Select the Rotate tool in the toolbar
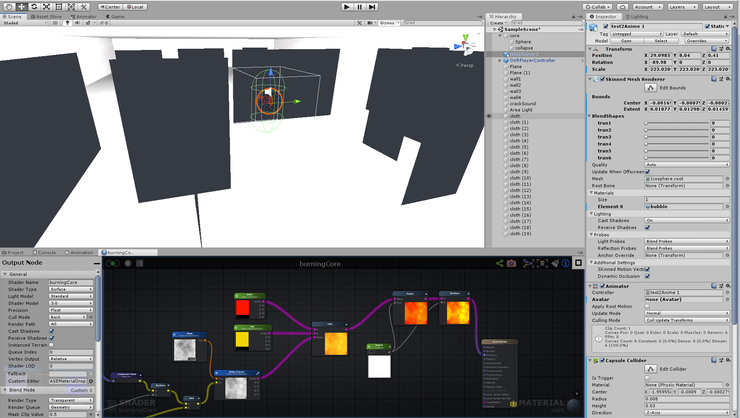This screenshot has height=418, width=740. point(34,7)
